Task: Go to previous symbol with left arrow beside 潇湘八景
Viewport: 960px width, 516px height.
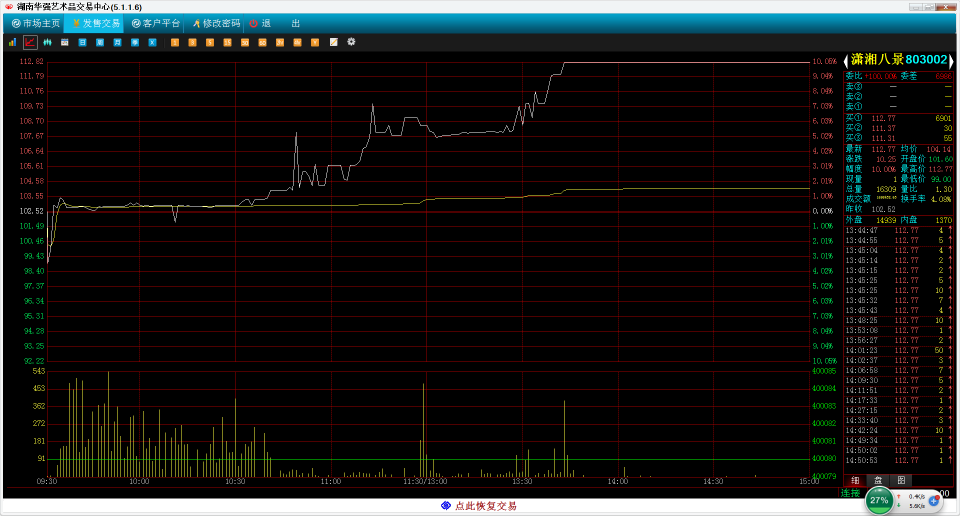Action: coord(846,60)
